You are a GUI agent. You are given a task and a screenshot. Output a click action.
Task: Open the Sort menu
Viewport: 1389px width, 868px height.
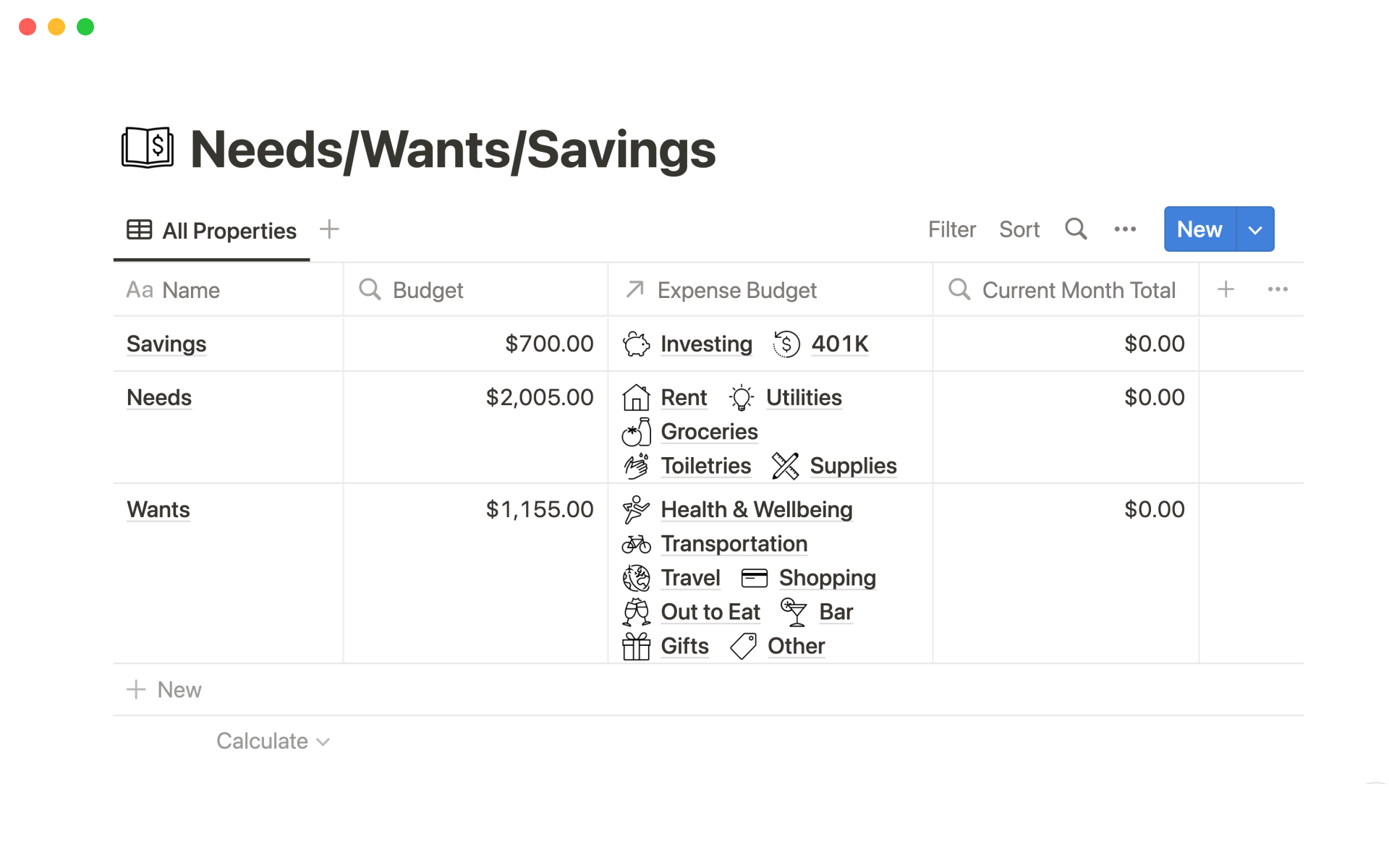(x=1019, y=229)
